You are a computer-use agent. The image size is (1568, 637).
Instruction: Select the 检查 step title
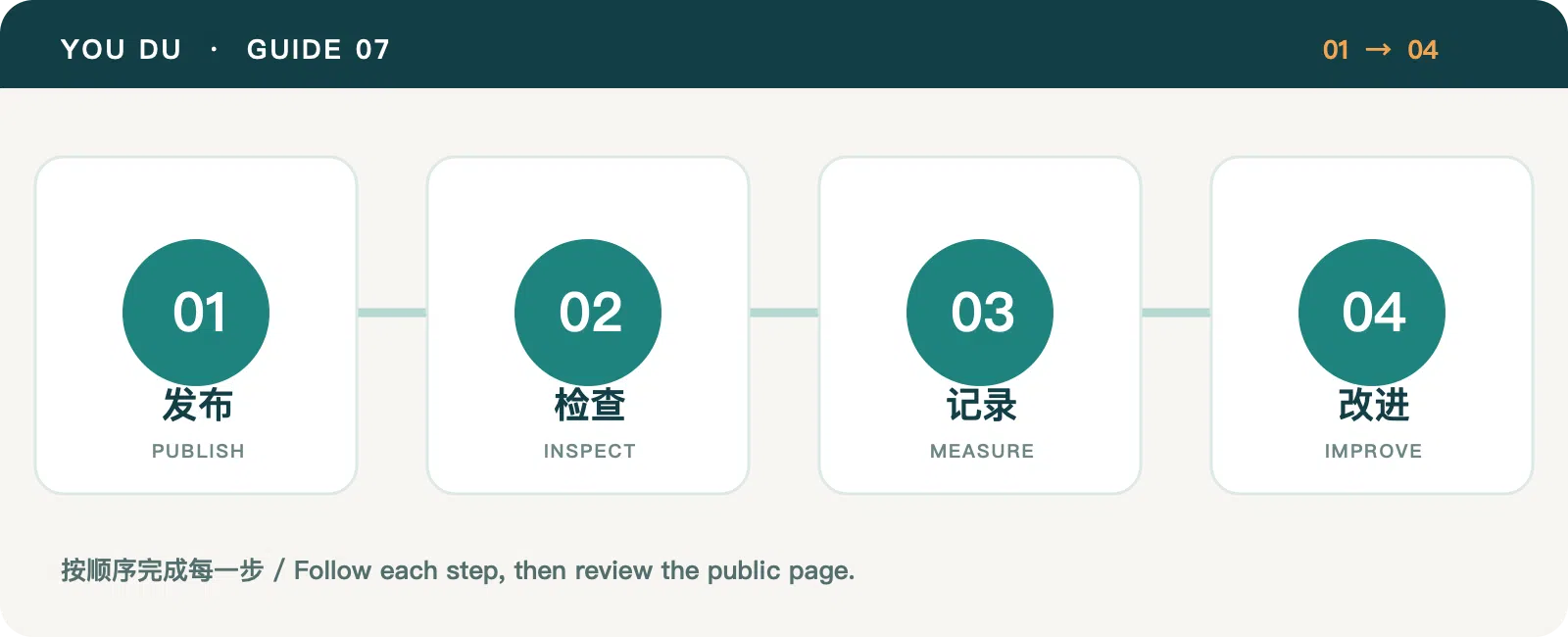point(589,405)
